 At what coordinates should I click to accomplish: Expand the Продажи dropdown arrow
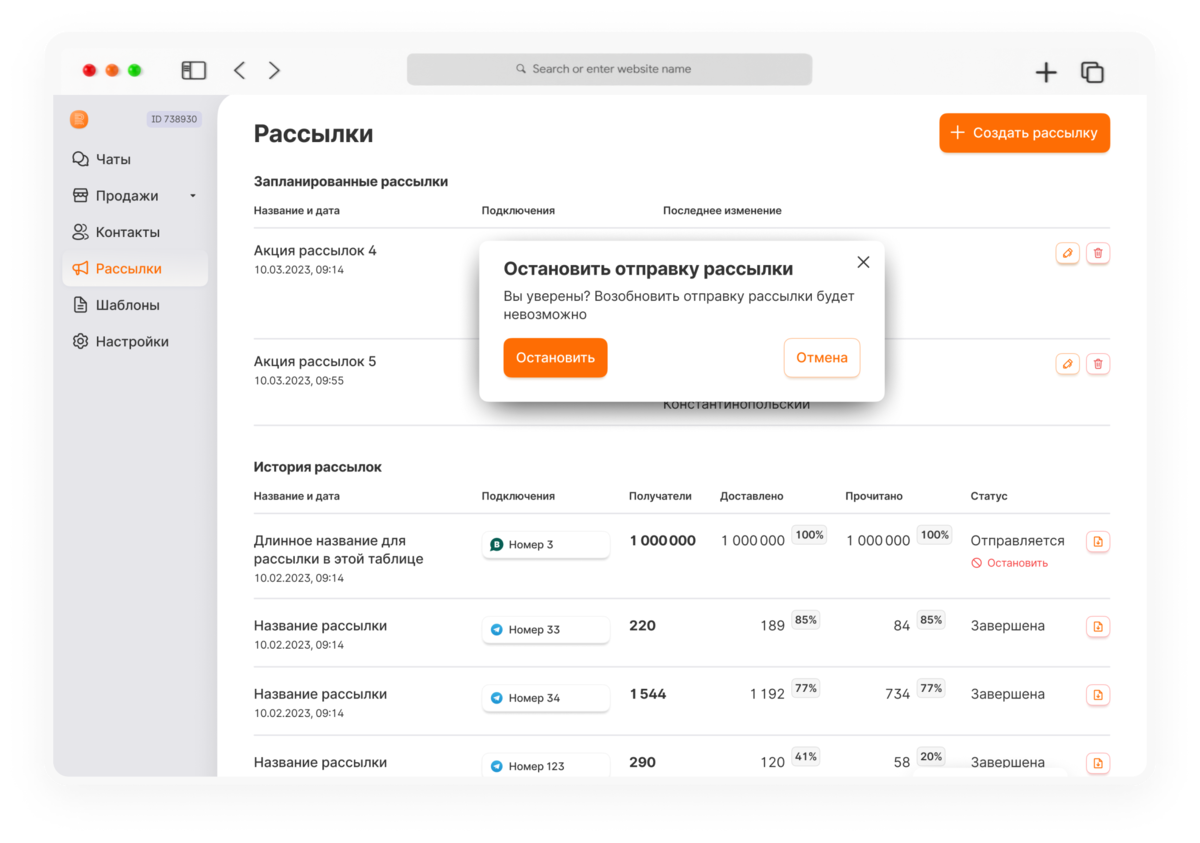(x=193, y=196)
